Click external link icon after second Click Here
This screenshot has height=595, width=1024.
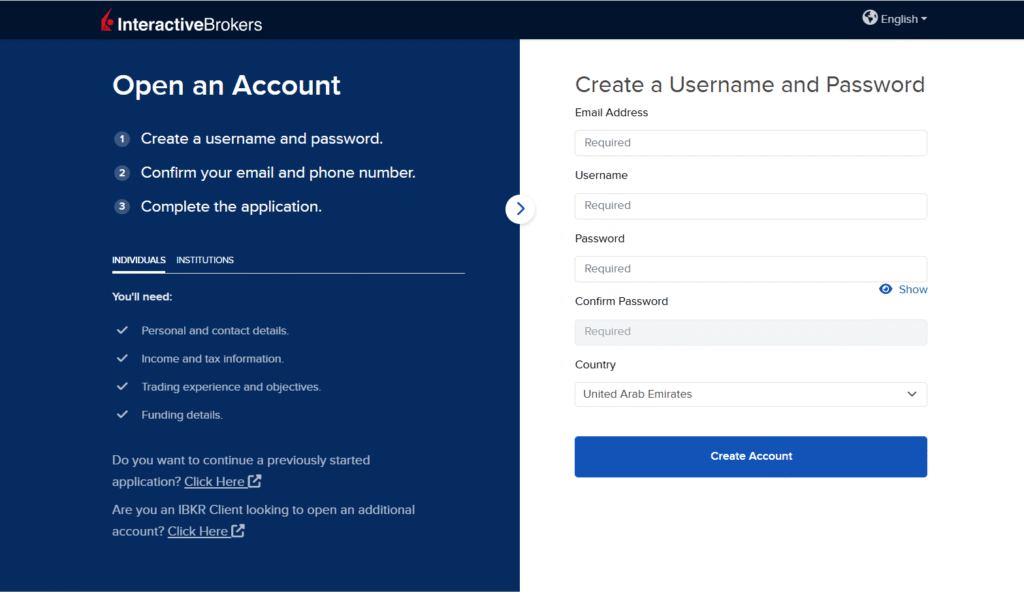click(238, 531)
